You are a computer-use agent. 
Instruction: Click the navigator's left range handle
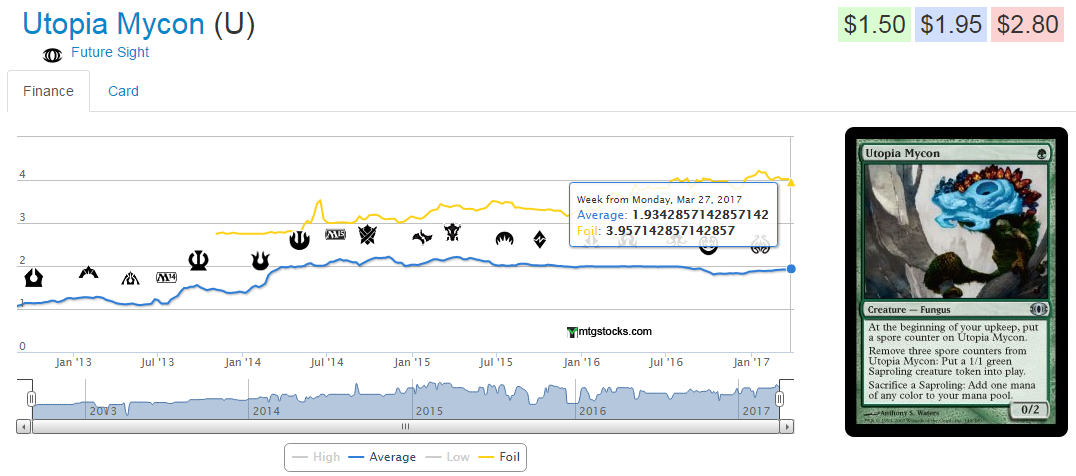[x=31, y=398]
